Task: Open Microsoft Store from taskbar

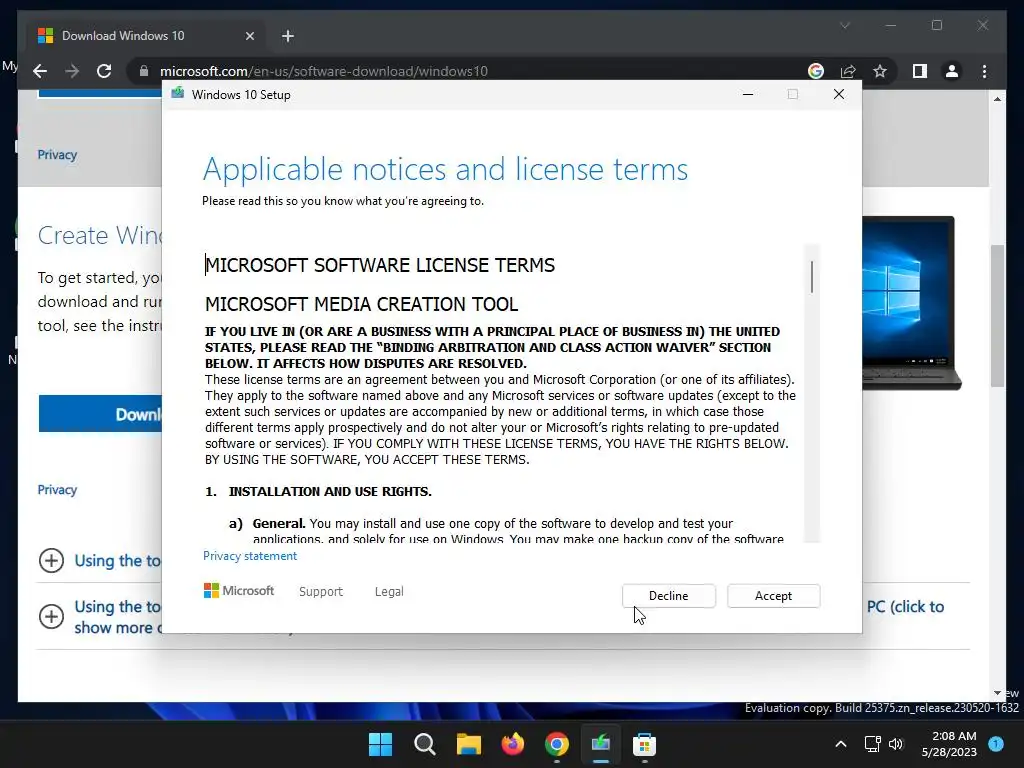Action: click(645, 744)
